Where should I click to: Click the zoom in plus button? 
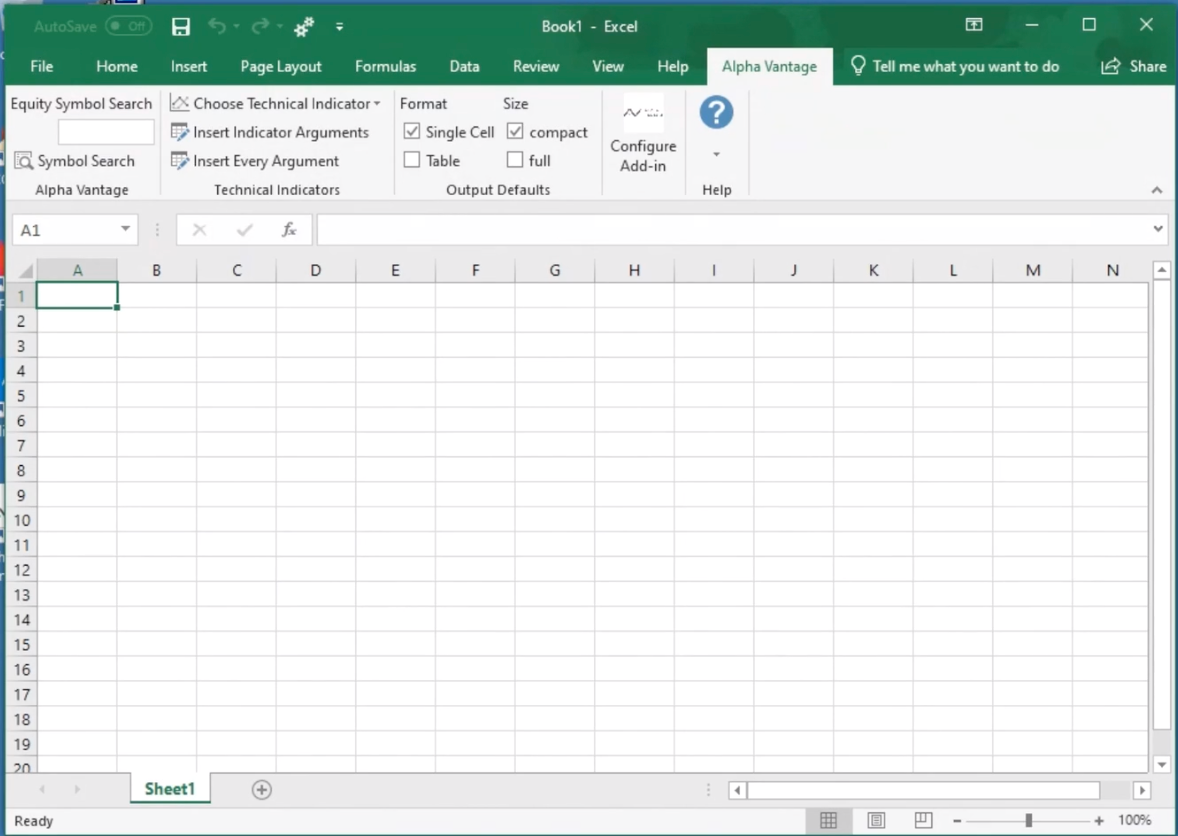(1099, 821)
